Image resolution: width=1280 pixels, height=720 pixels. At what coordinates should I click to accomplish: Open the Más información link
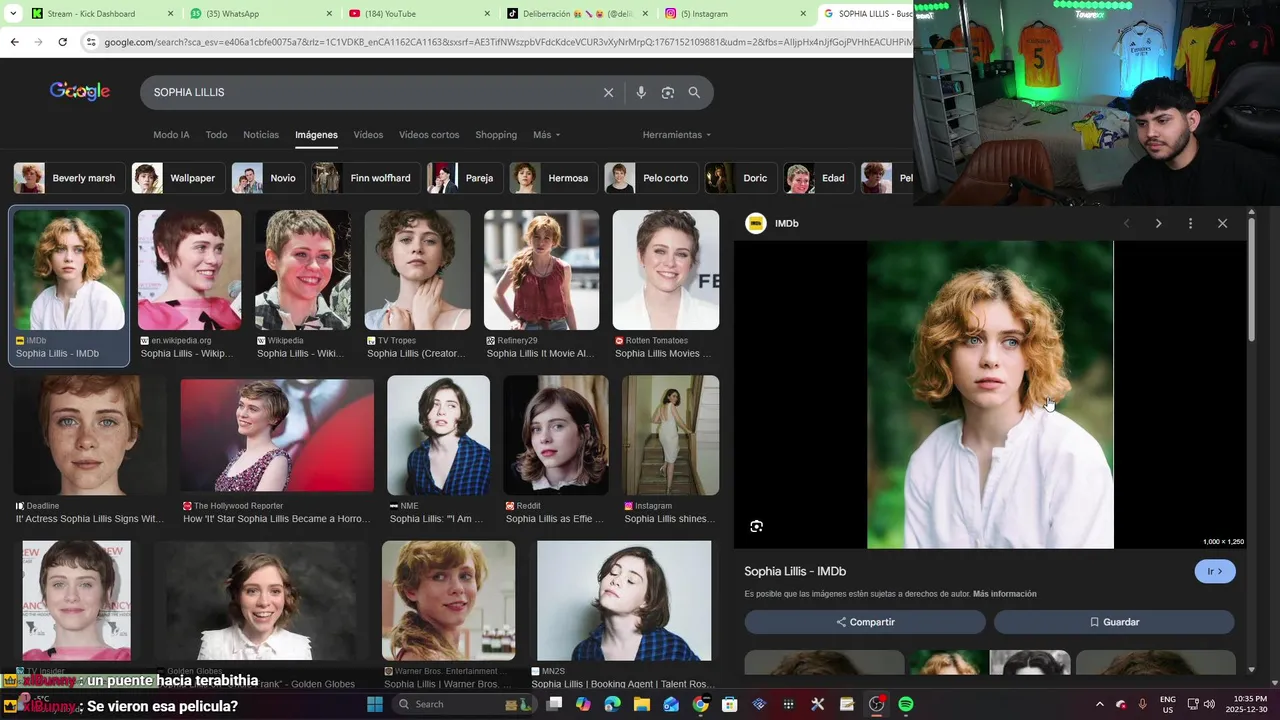coord(1004,594)
